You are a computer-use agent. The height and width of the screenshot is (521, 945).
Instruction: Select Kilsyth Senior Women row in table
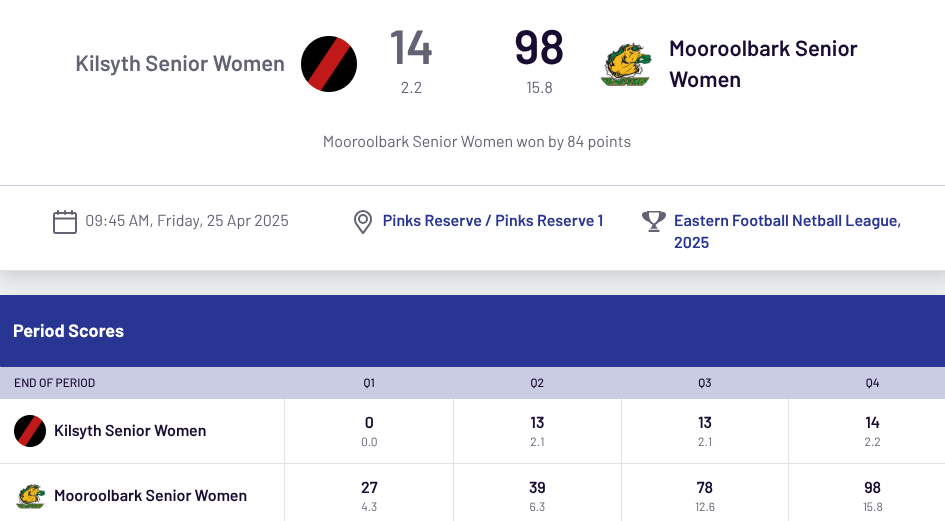click(130, 431)
